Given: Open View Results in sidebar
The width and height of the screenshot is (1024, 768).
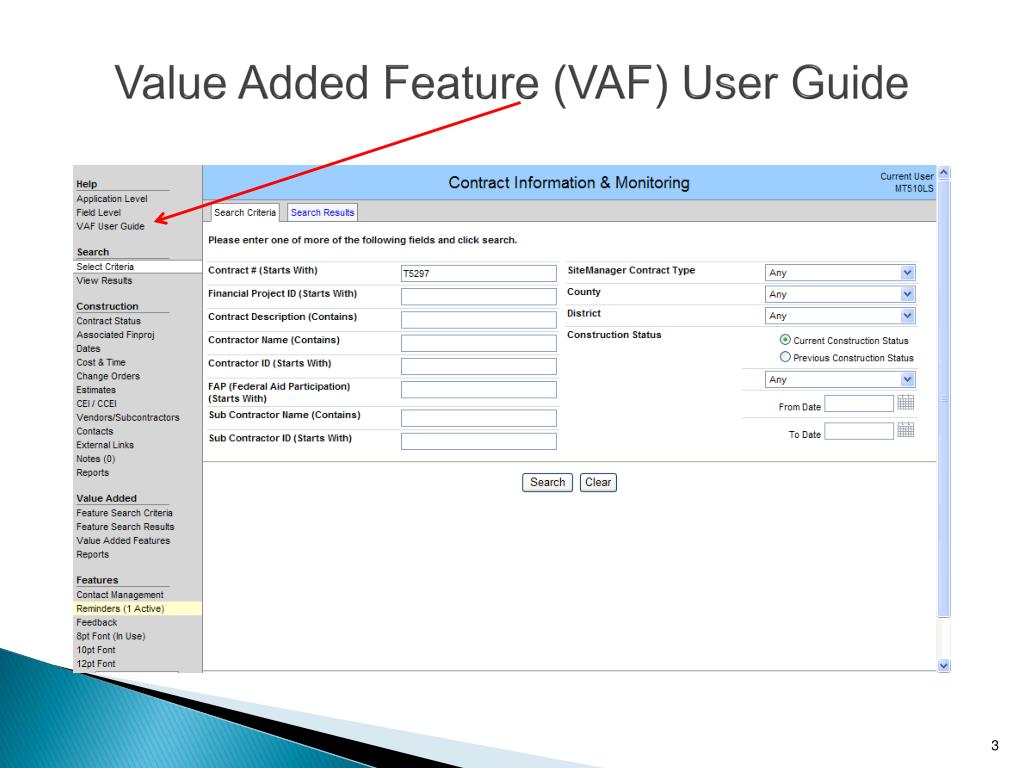Looking at the screenshot, I should (104, 280).
